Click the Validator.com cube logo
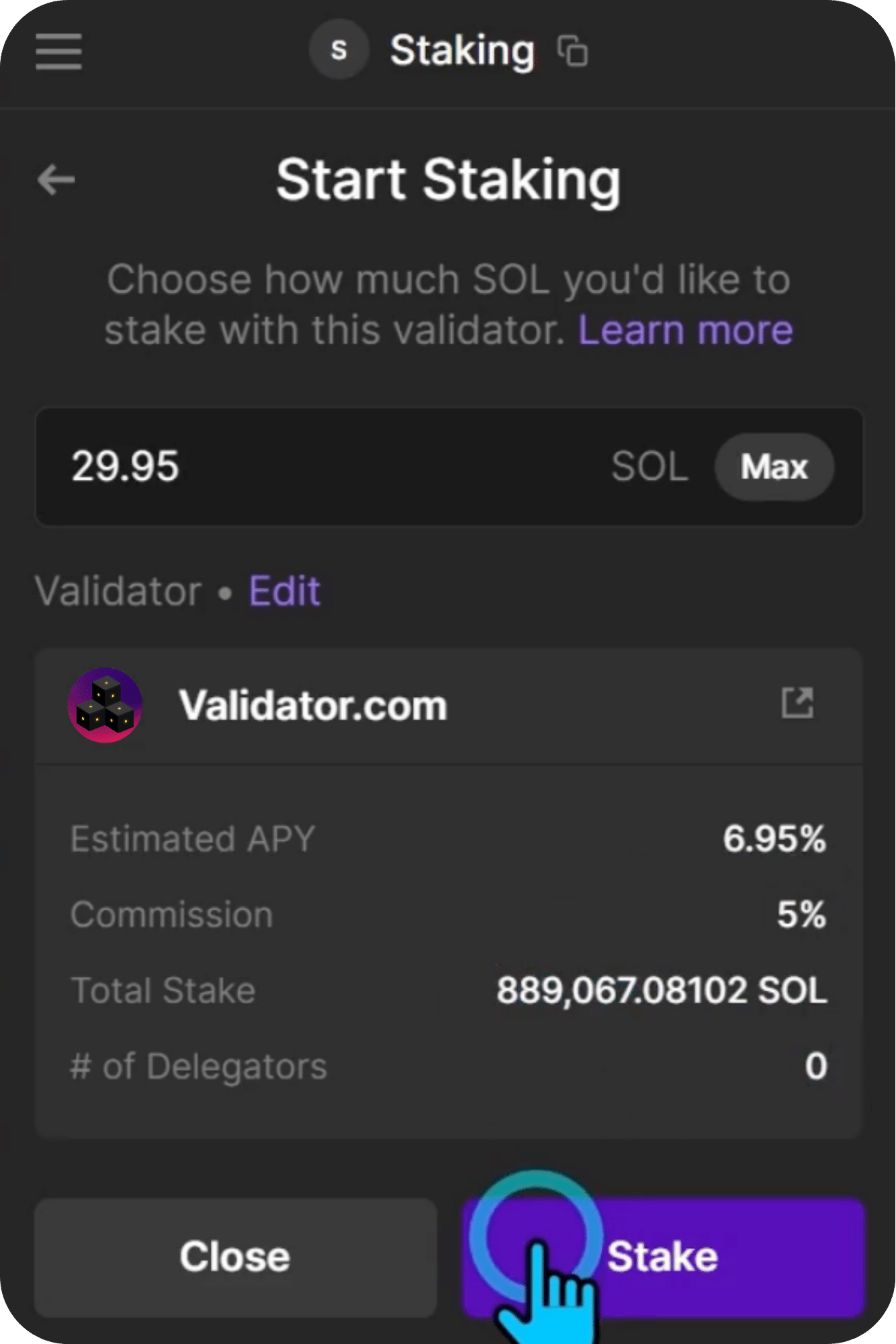 pos(105,705)
